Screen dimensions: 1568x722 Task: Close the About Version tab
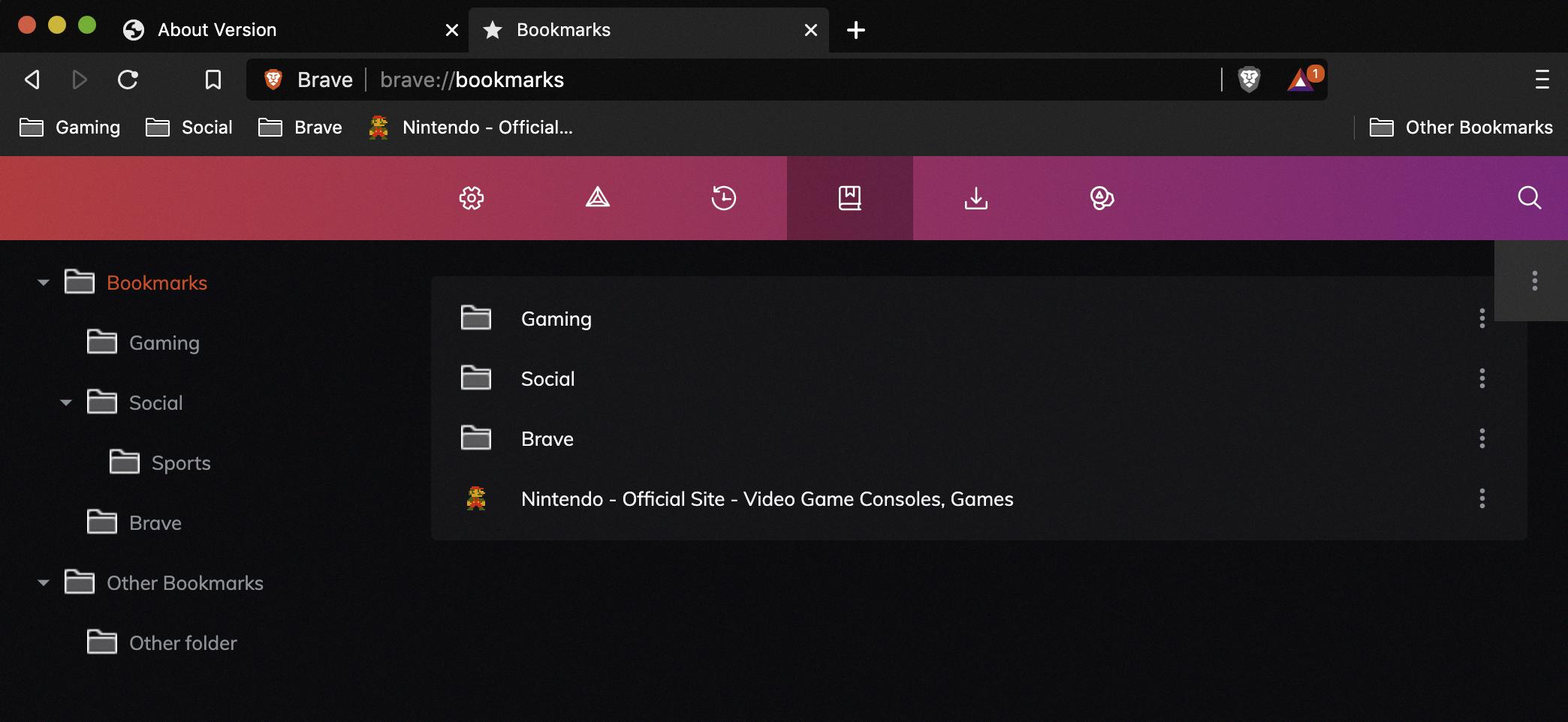[x=452, y=30]
